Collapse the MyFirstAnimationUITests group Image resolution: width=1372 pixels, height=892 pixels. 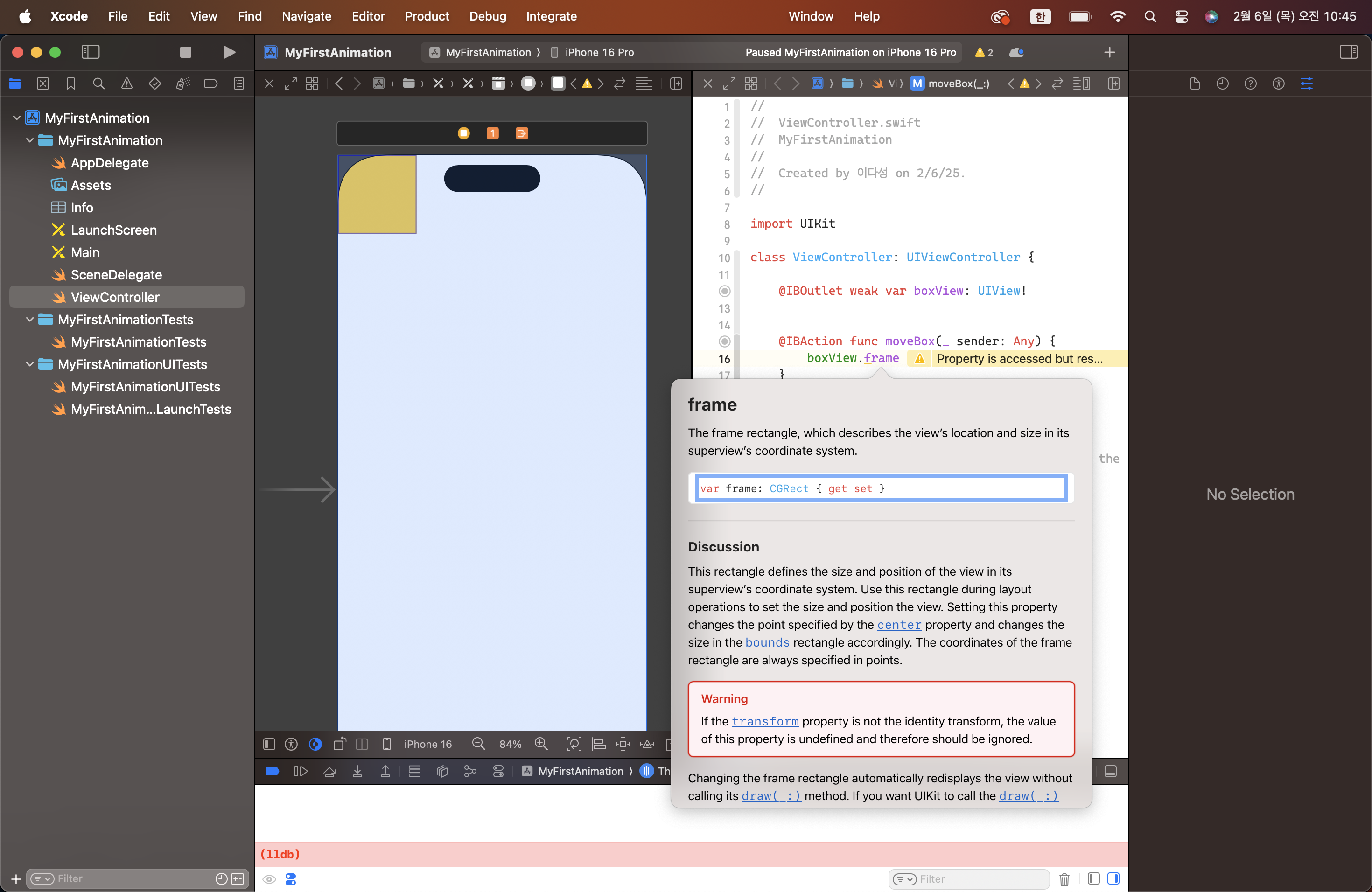(x=30, y=365)
